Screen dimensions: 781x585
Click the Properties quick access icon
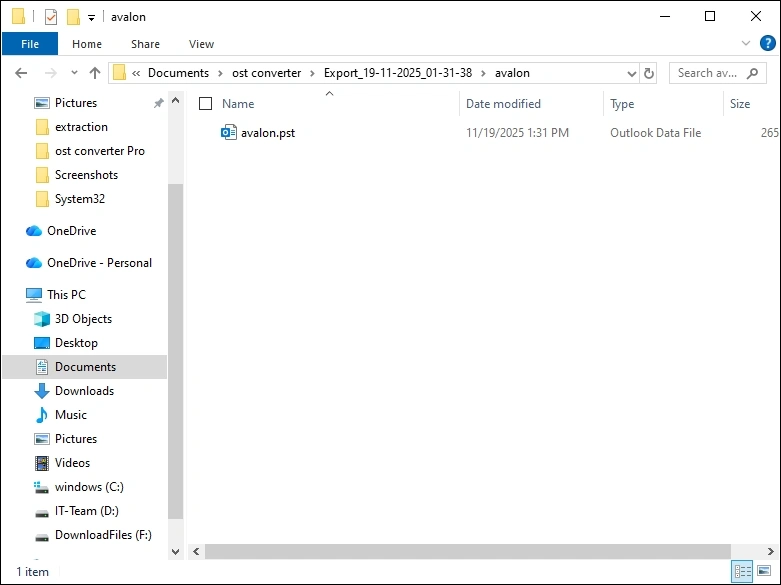51,17
